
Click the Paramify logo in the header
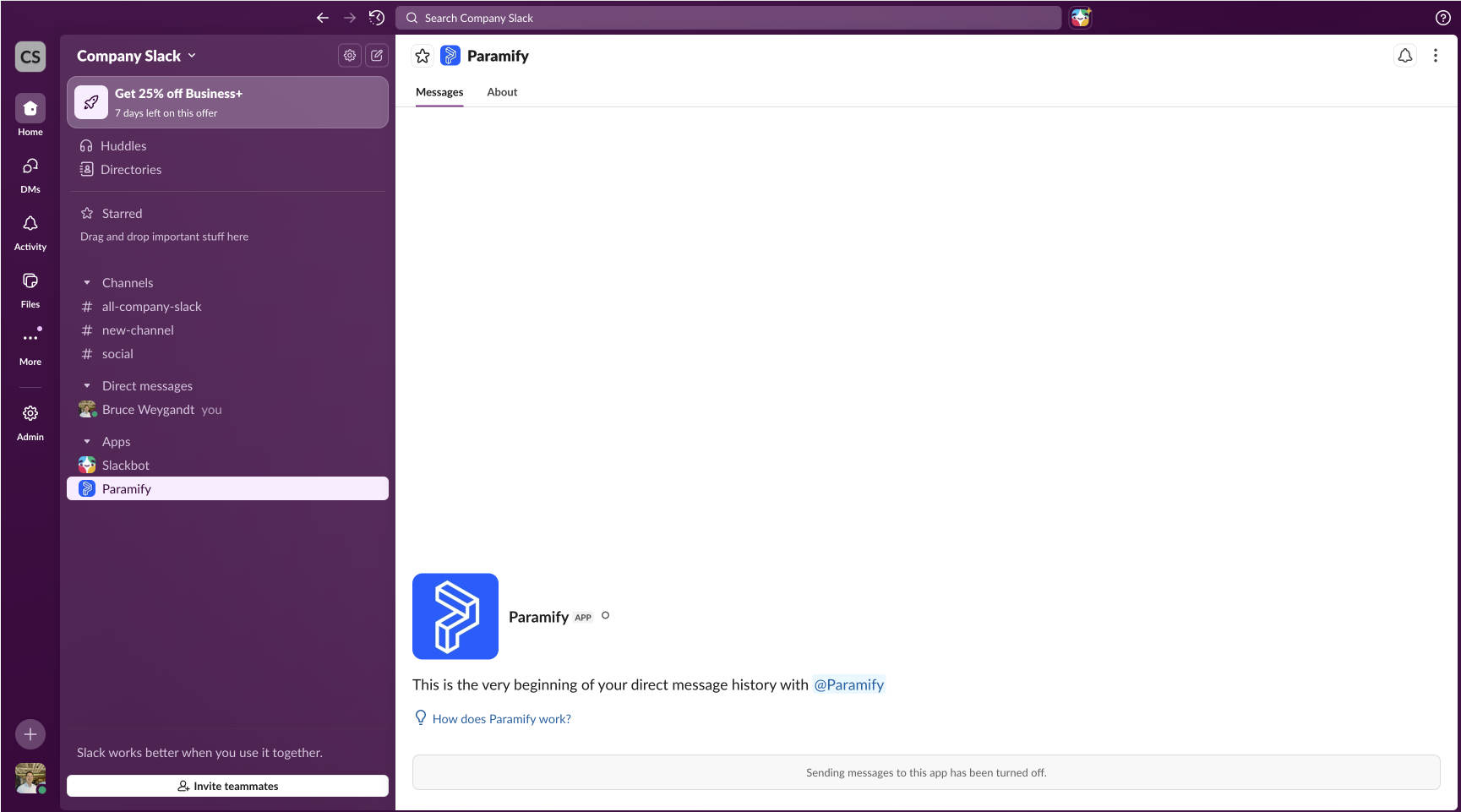pyautogui.click(x=450, y=56)
